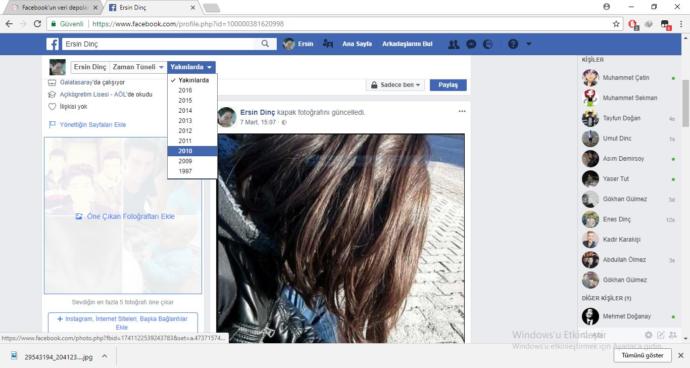Screen dimensions: 690x368
Task: Select 1987 in year menu
Action: [x=192, y=171]
